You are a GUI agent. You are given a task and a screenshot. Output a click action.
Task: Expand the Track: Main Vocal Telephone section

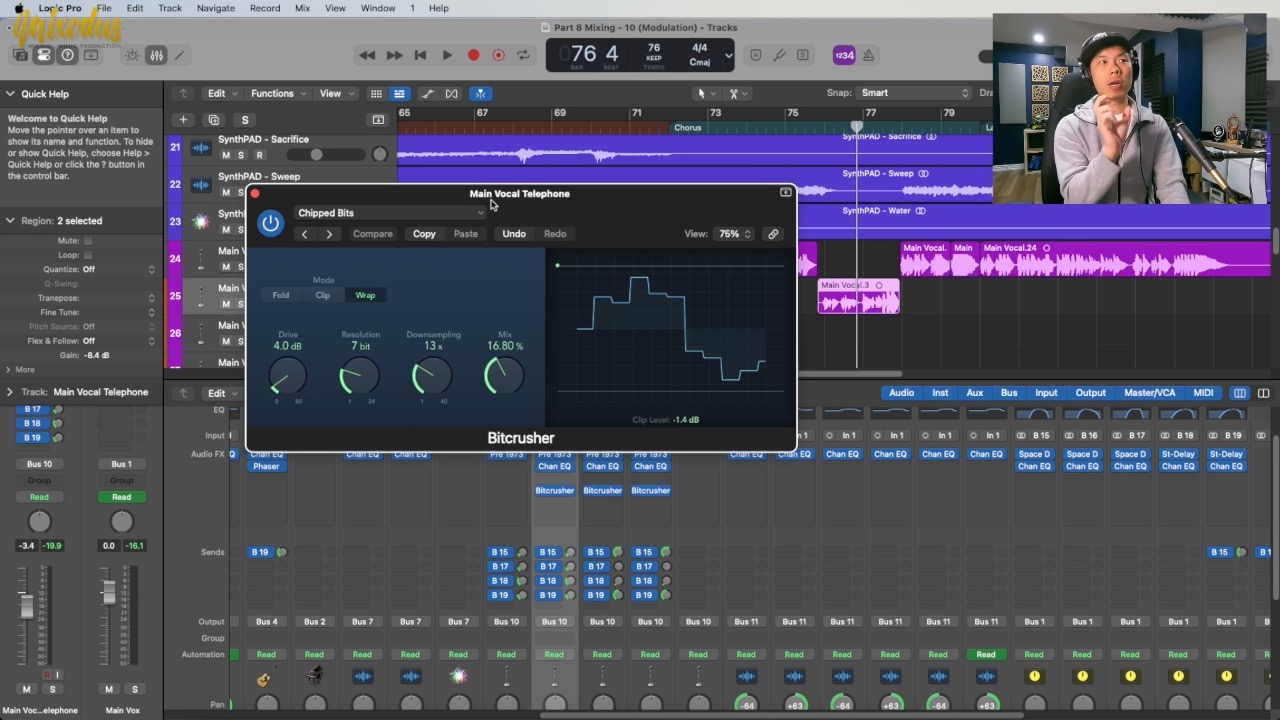pos(10,392)
